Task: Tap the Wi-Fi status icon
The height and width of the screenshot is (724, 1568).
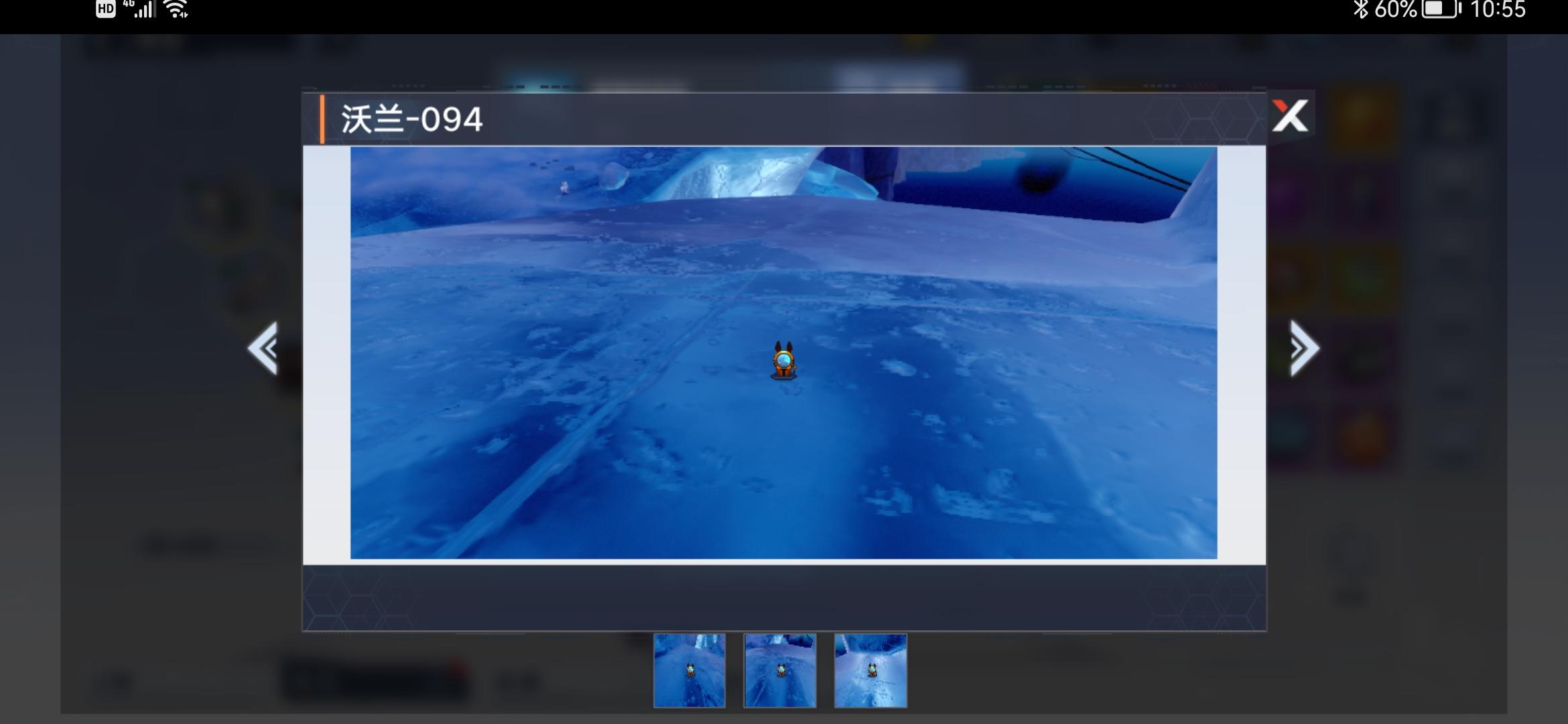Action: pos(176,9)
